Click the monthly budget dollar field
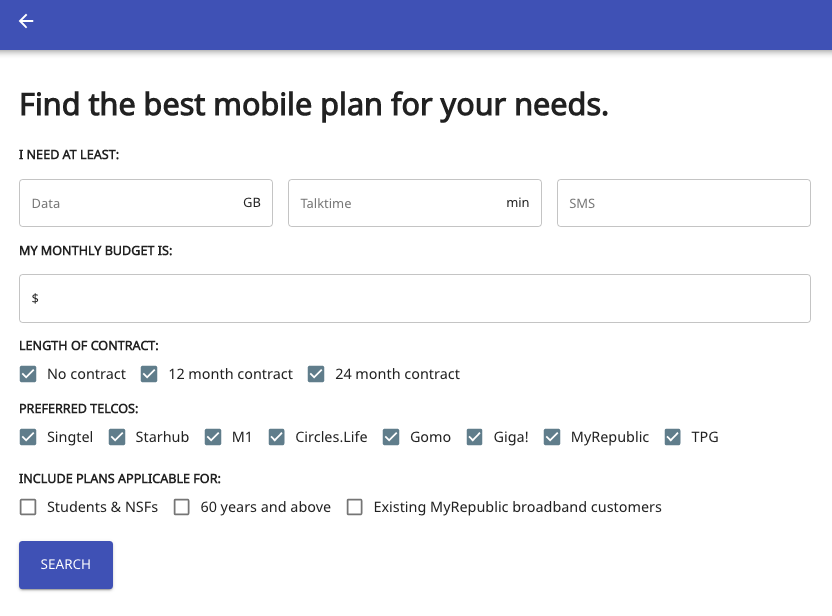This screenshot has width=832, height=616. 415,298
